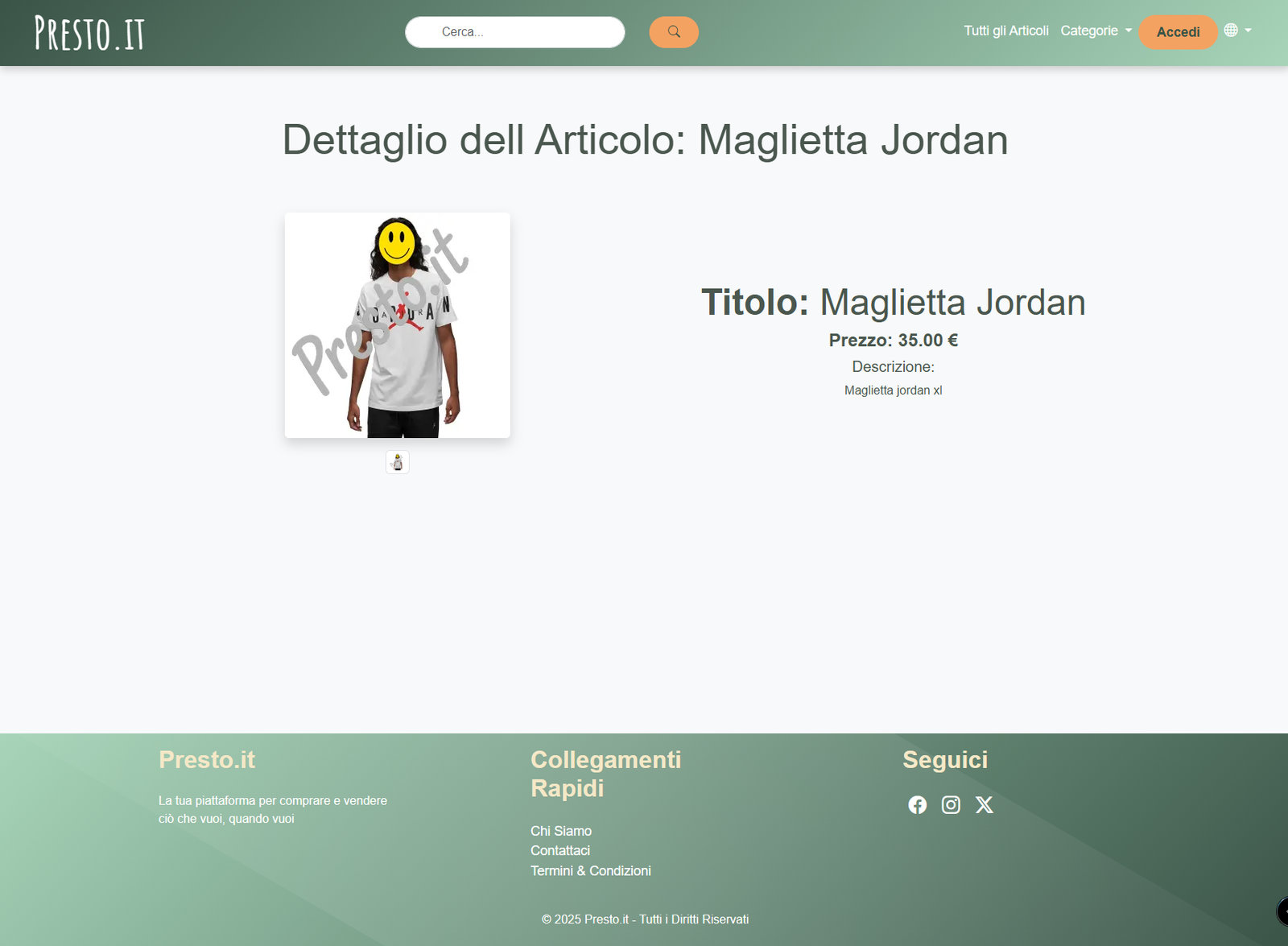The width and height of the screenshot is (1288, 946).
Task: Click the Presto.it logo
Action: 89,32
